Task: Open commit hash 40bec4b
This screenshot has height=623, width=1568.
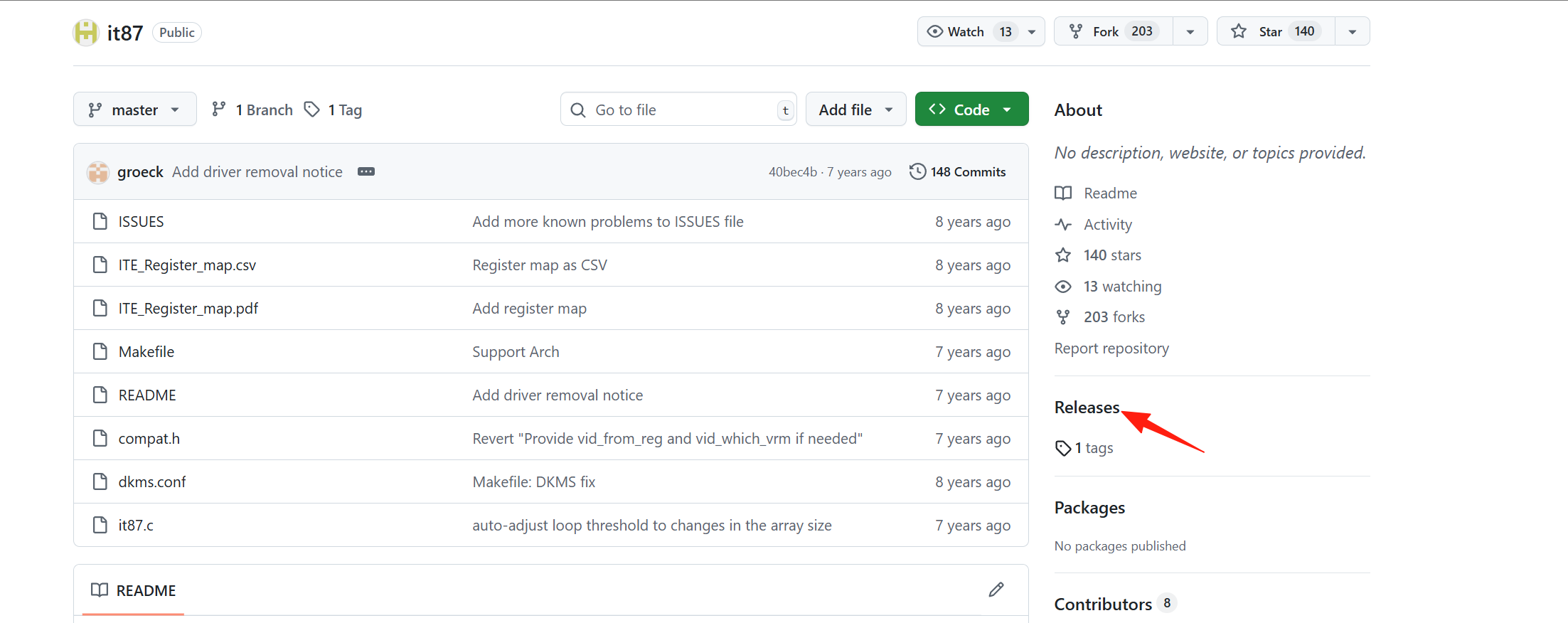Action: pos(793,172)
